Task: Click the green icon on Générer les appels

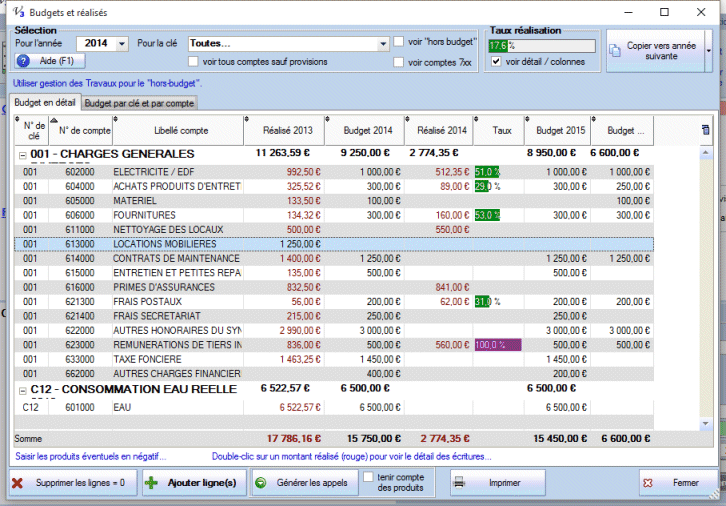Action: [x=259, y=483]
